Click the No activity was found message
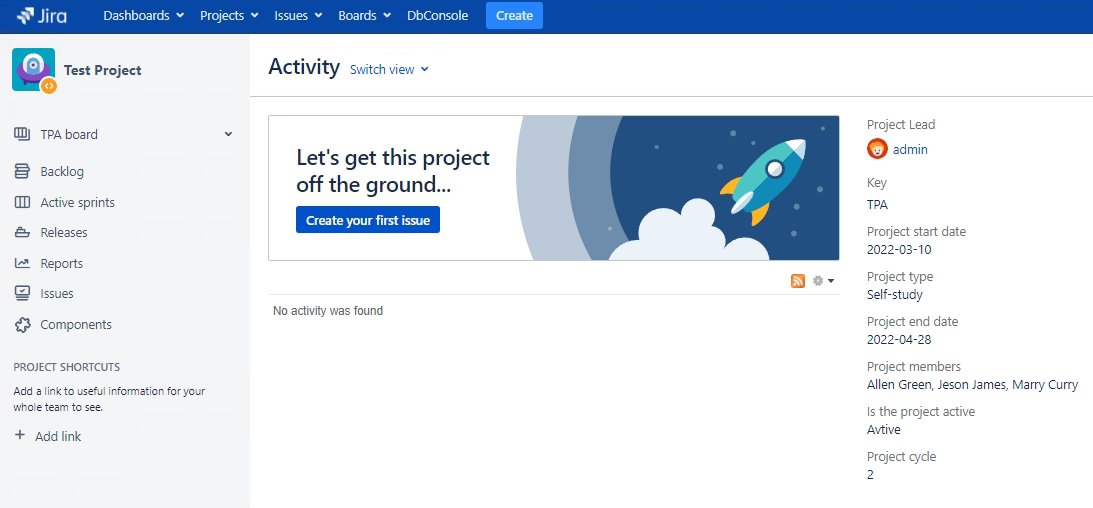This screenshot has height=508, width=1093. click(x=328, y=311)
